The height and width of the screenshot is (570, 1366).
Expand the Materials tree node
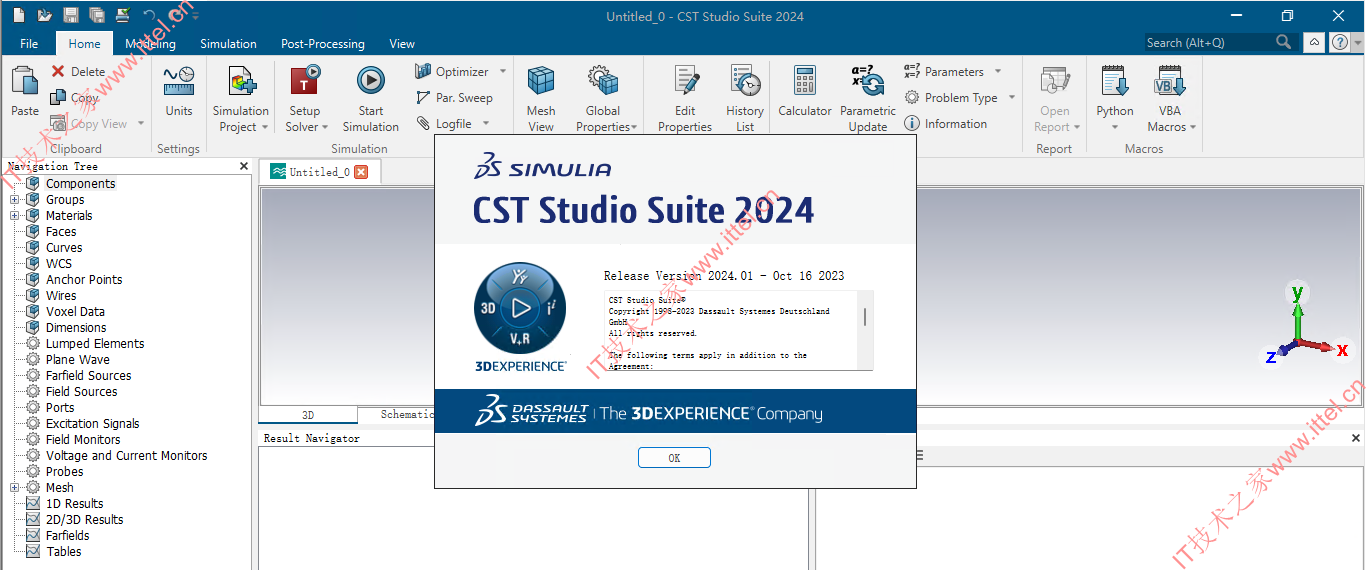(x=15, y=216)
